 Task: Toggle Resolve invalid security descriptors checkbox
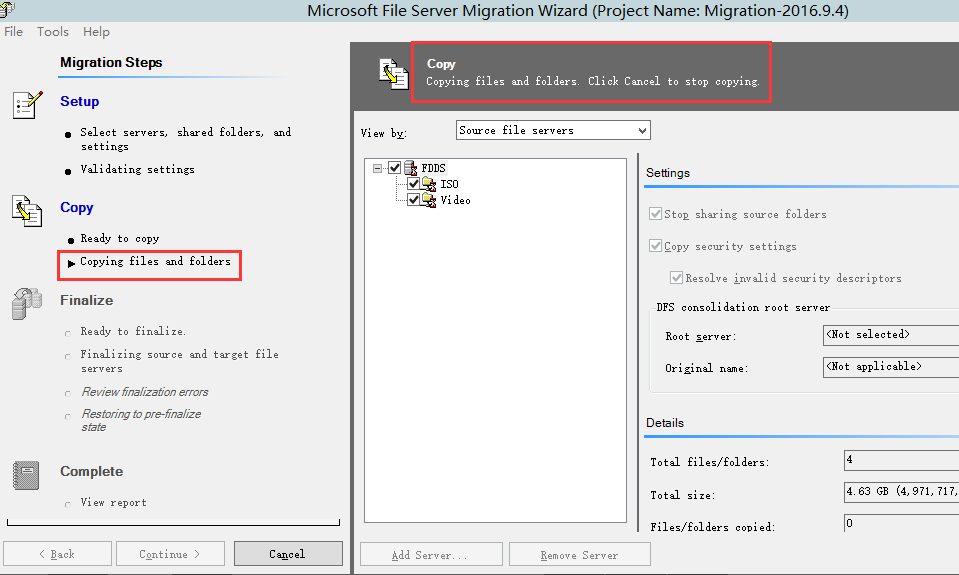click(676, 278)
